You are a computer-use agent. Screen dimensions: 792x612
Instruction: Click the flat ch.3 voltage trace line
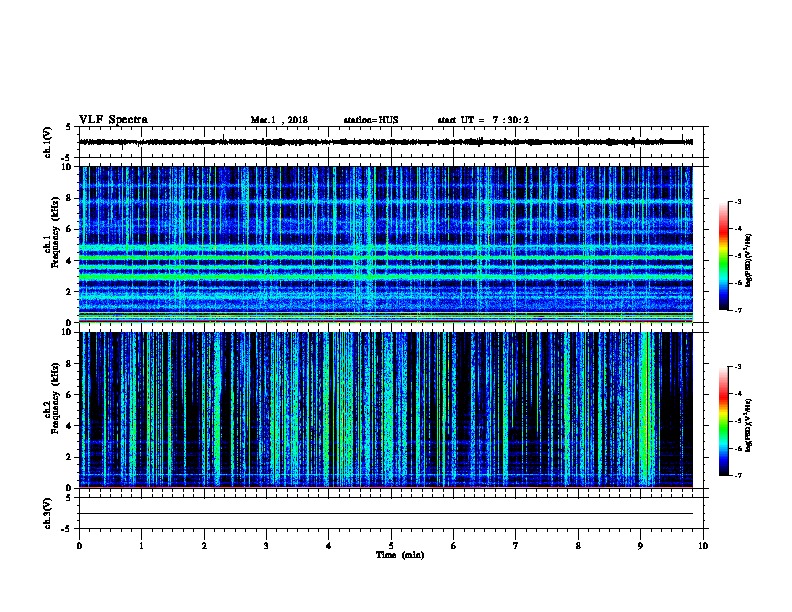[x=386, y=514]
